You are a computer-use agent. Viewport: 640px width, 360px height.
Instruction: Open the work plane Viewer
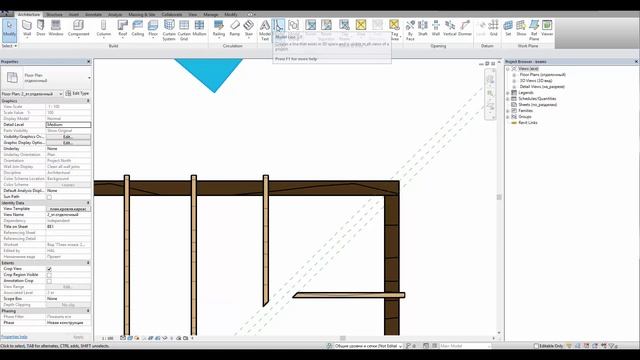pos(547,29)
